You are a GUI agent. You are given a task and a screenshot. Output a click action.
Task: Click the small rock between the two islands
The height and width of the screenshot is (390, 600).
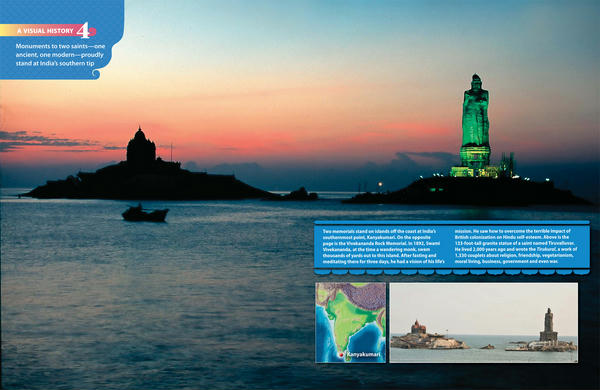[x=301, y=194]
